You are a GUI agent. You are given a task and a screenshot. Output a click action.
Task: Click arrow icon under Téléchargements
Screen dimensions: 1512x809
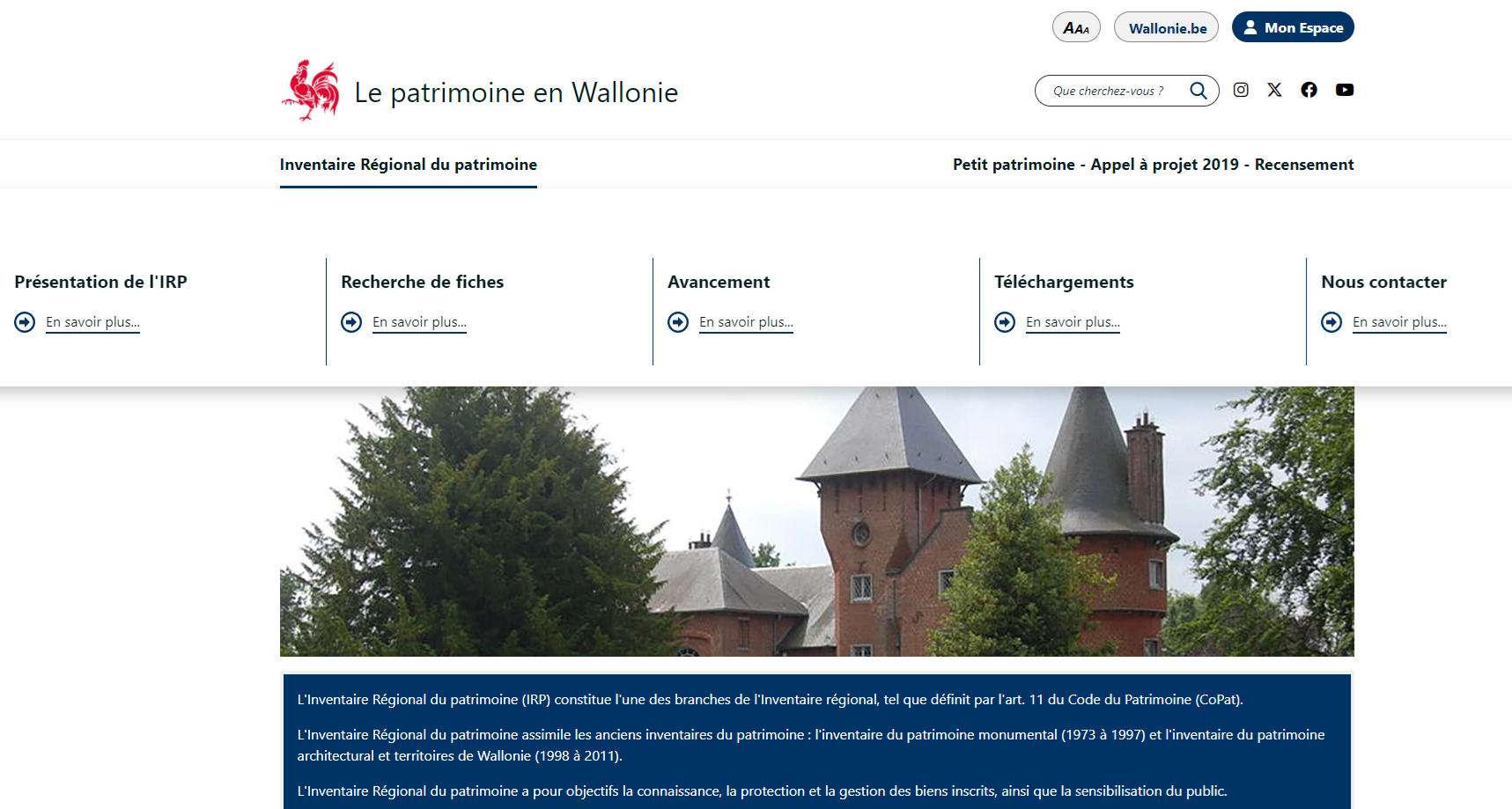pyautogui.click(x=1005, y=322)
